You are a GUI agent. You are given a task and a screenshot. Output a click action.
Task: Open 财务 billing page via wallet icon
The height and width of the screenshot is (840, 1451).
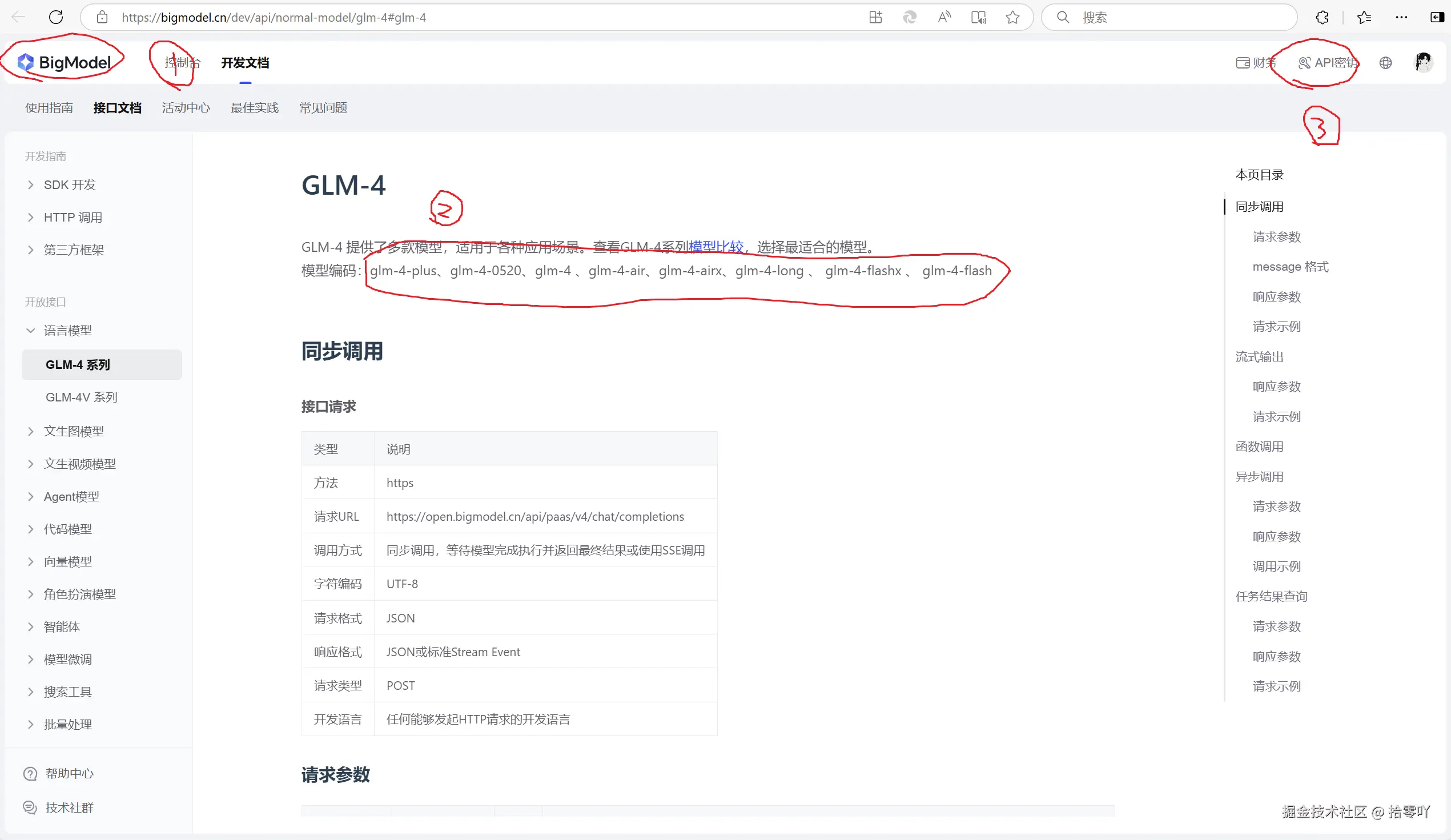click(x=1256, y=62)
